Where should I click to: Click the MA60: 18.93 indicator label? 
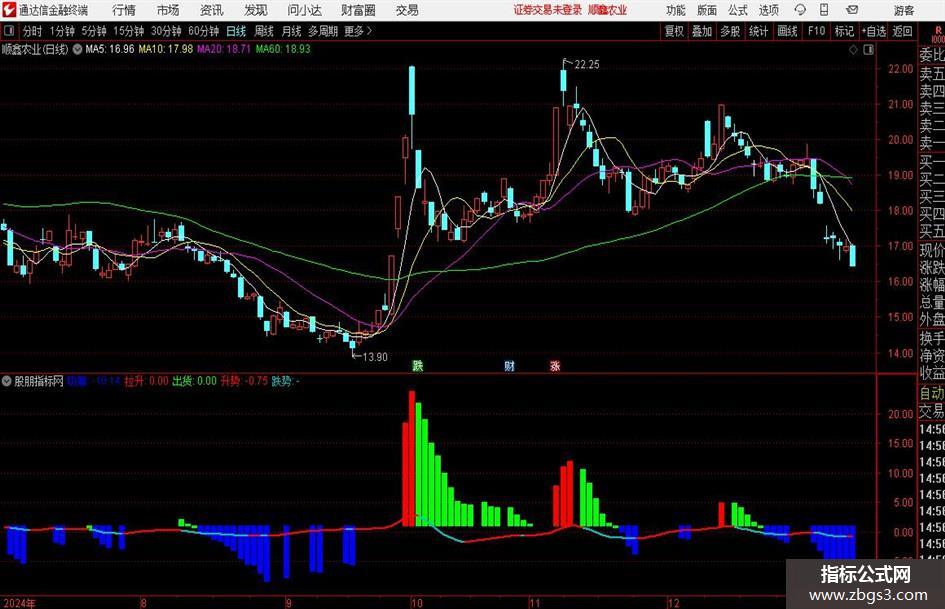pyautogui.click(x=283, y=49)
